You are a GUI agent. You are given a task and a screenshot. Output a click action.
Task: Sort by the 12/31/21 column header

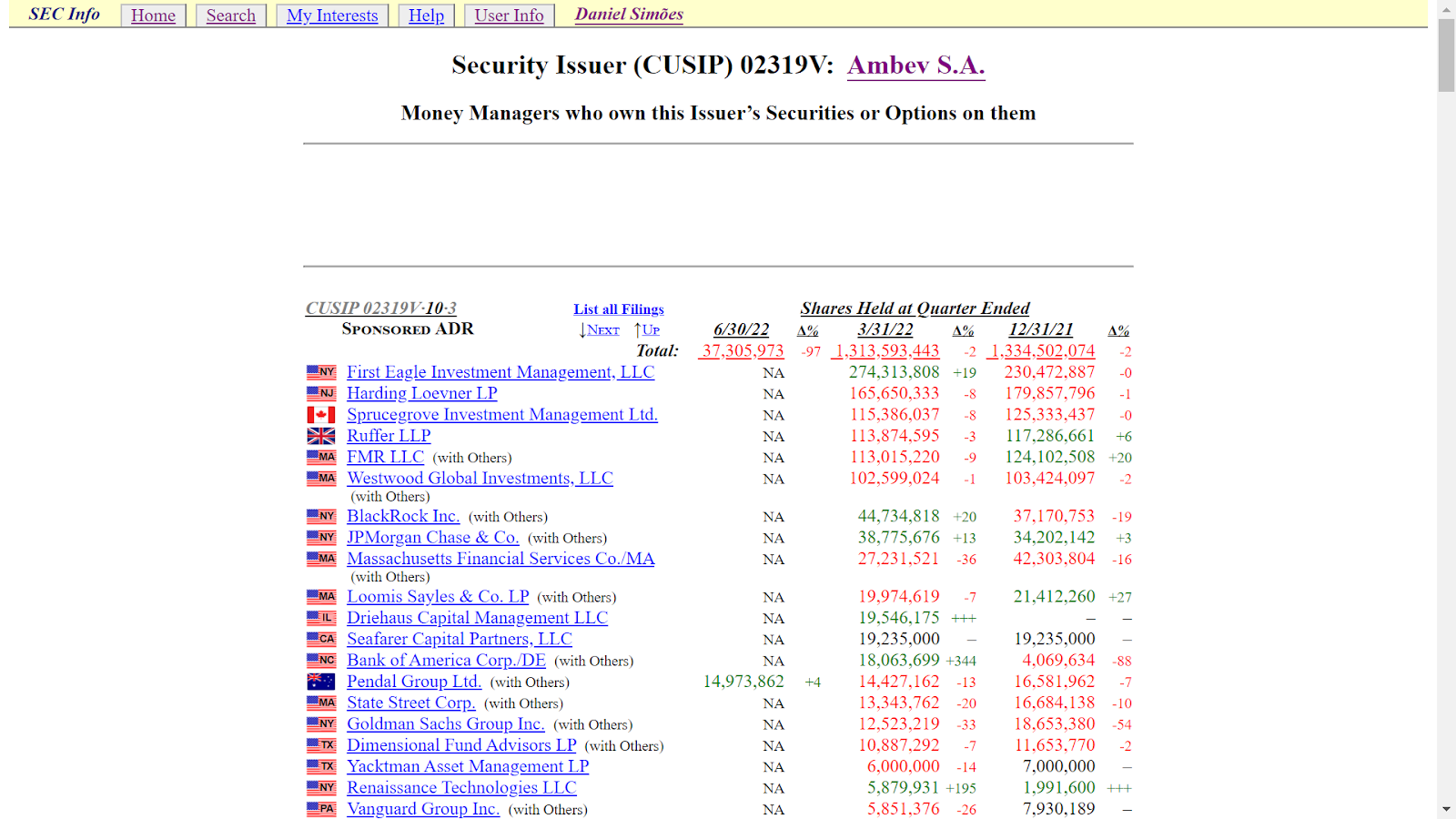click(x=1041, y=329)
